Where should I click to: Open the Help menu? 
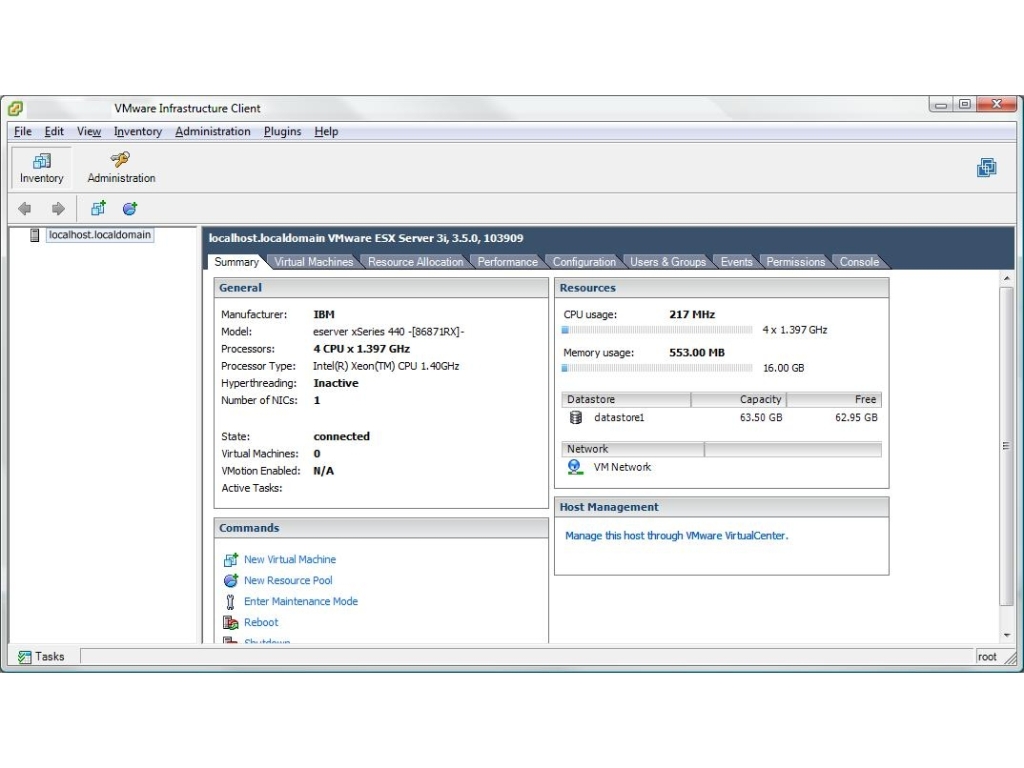327,131
